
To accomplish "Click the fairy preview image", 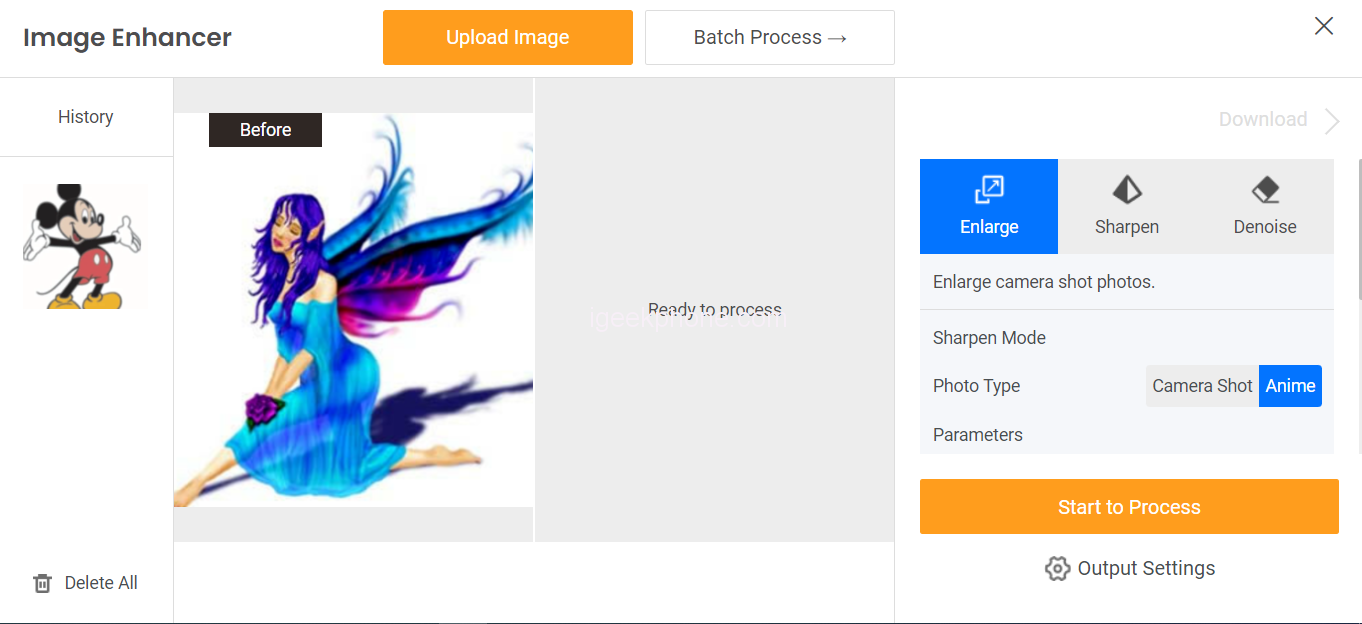I will (x=353, y=310).
